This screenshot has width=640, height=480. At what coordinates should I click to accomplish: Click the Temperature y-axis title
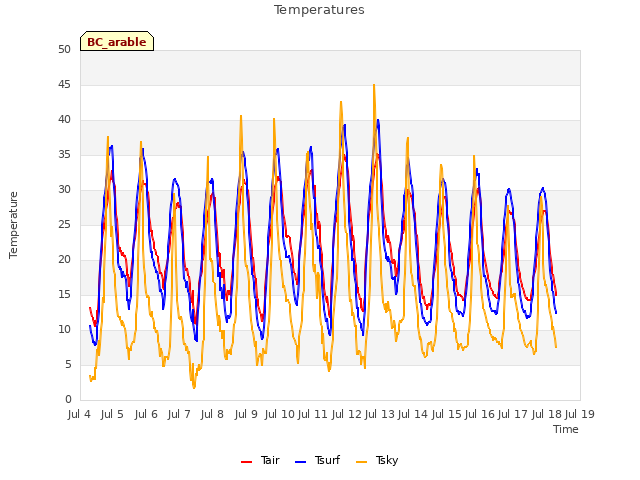pyautogui.click(x=13, y=225)
